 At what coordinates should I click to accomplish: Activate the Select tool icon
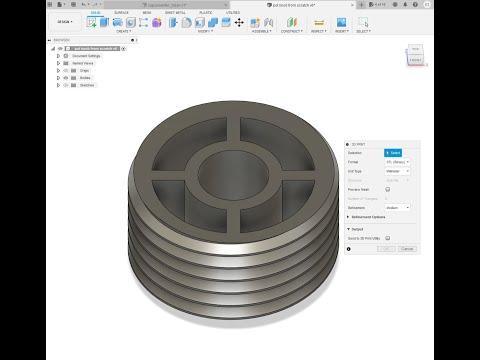[x=363, y=22]
